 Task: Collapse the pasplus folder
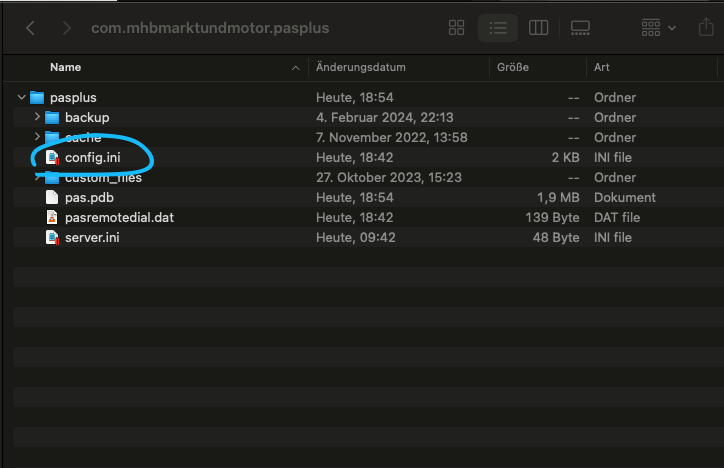21,98
